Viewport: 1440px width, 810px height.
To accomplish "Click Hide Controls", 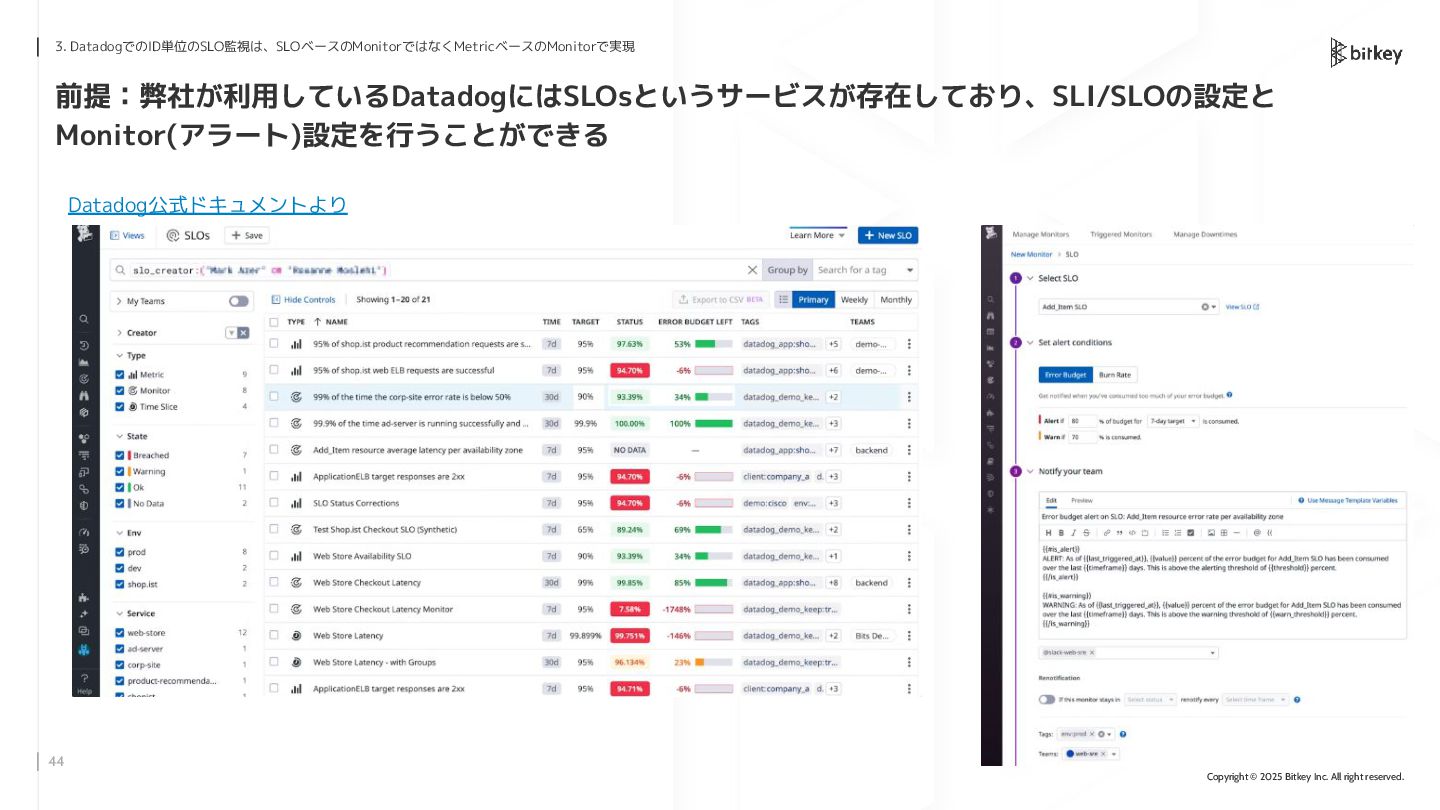I will click(x=303, y=299).
